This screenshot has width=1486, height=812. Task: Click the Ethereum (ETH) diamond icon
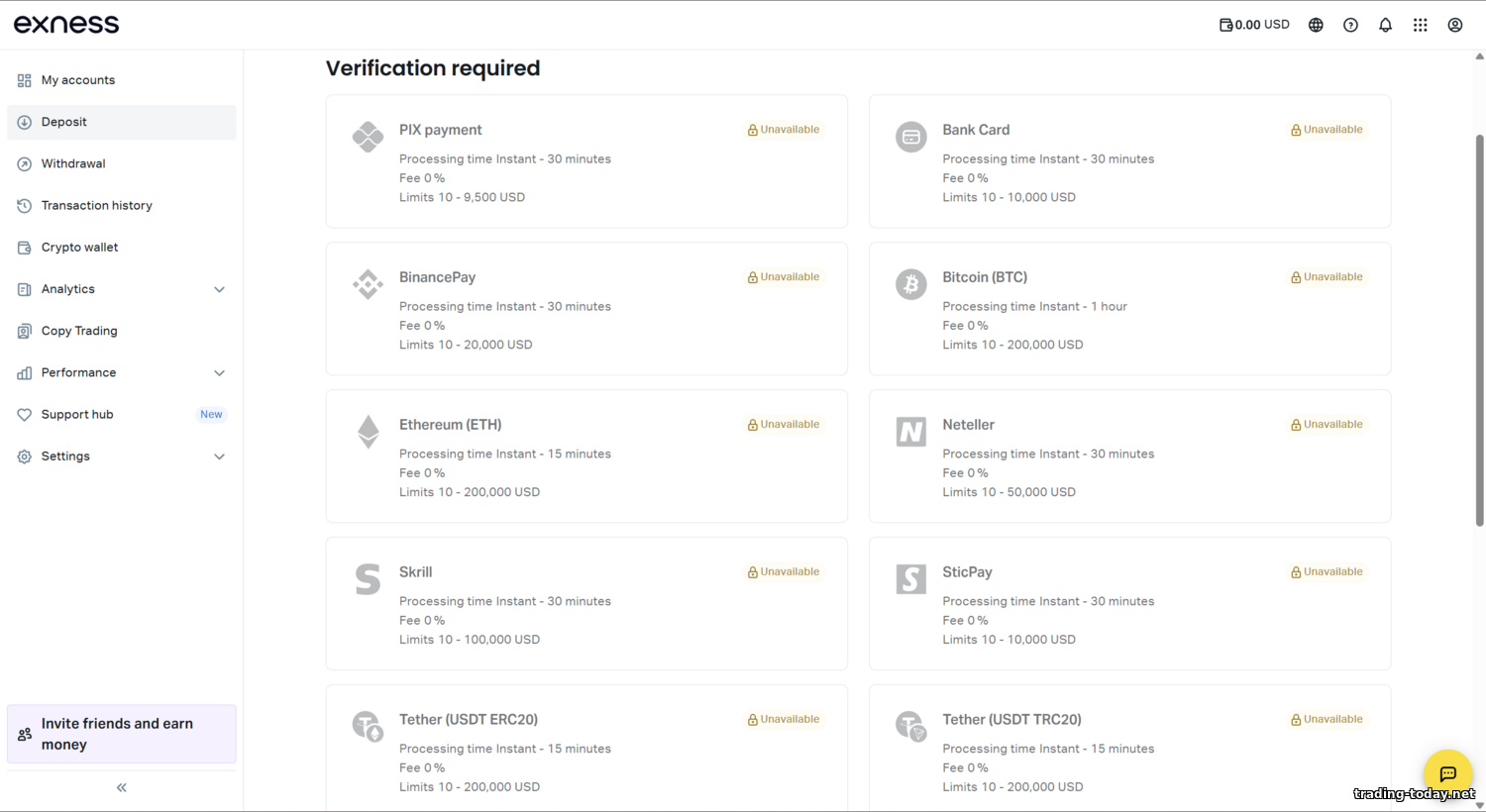click(368, 432)
